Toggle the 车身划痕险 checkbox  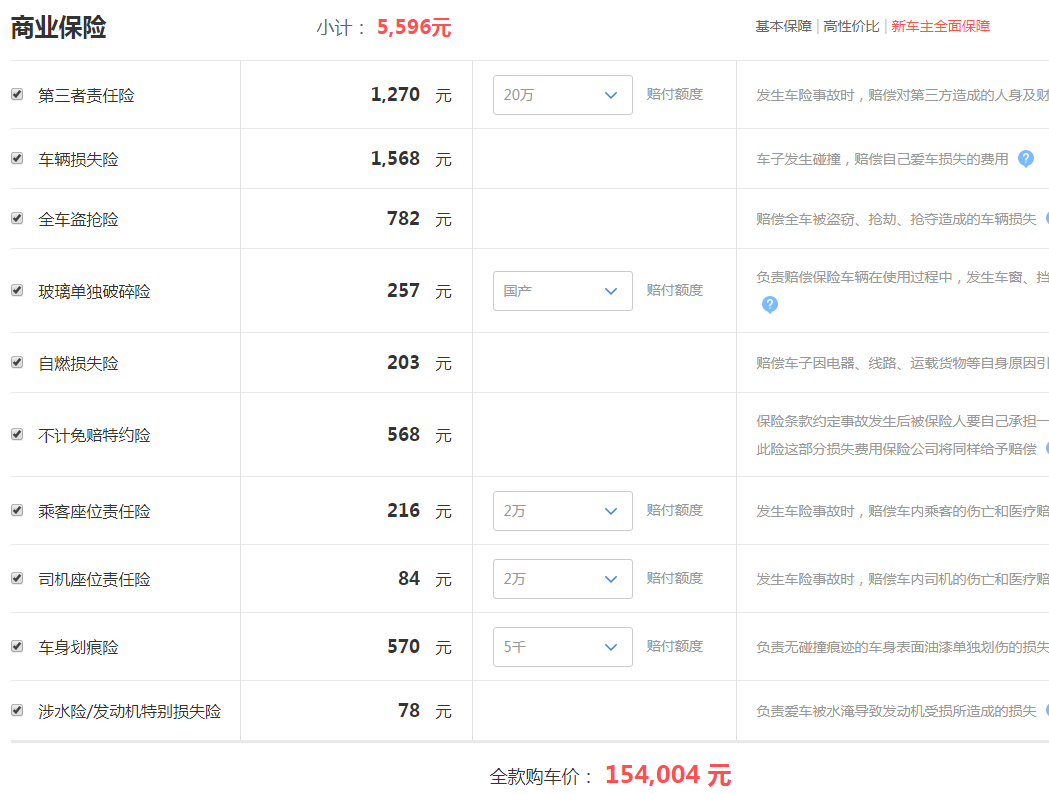click(x=17, y=647)
